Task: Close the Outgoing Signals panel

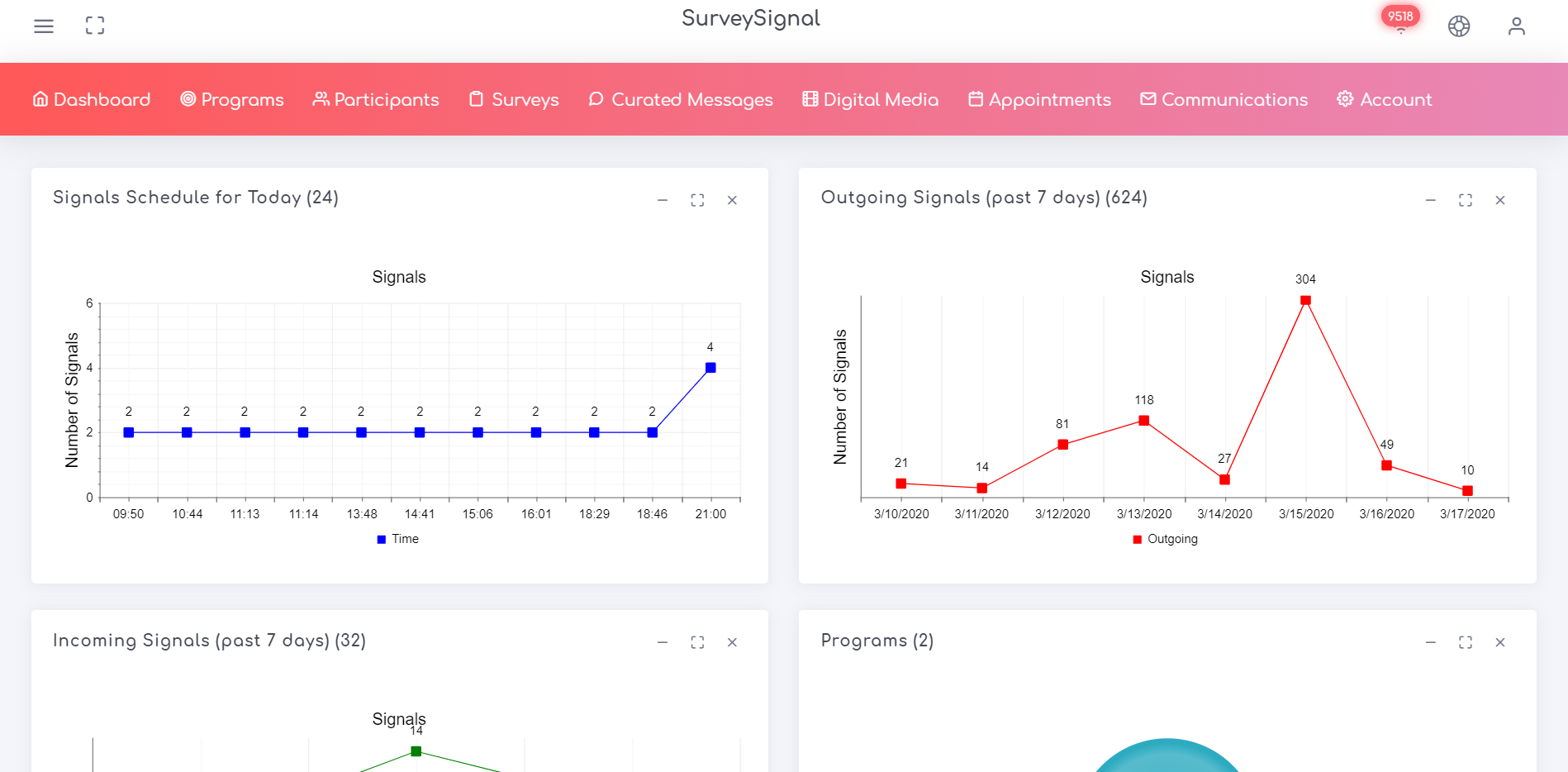Action: [1500, 200]
